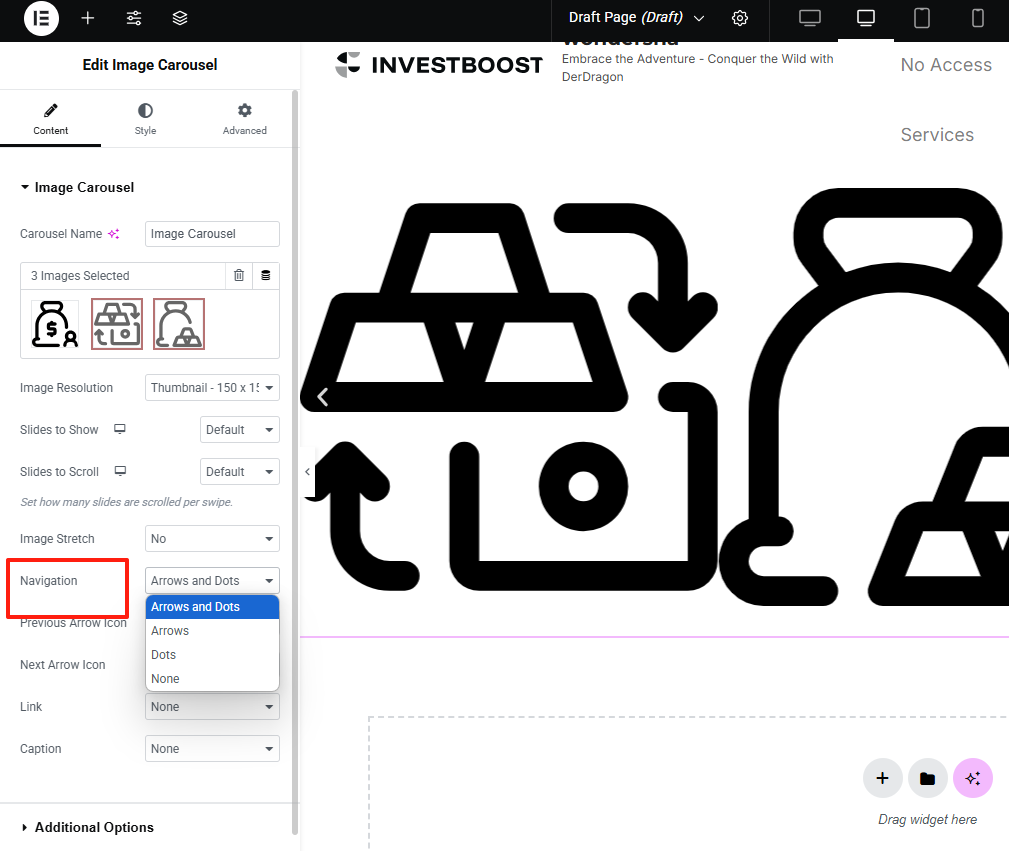Click the AI sparkle beside Carousel Name

click(112, 232)
